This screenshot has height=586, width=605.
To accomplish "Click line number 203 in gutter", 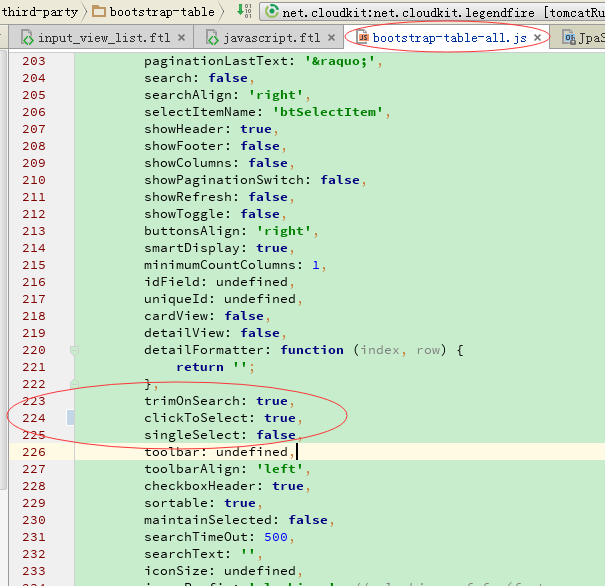I will pos(34,61).
